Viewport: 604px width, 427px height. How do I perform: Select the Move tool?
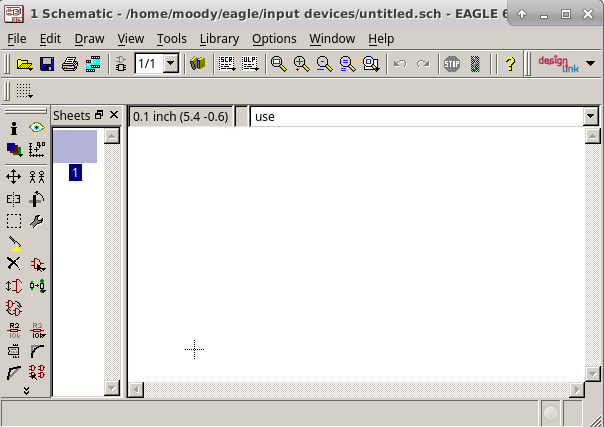coord(13,177)
